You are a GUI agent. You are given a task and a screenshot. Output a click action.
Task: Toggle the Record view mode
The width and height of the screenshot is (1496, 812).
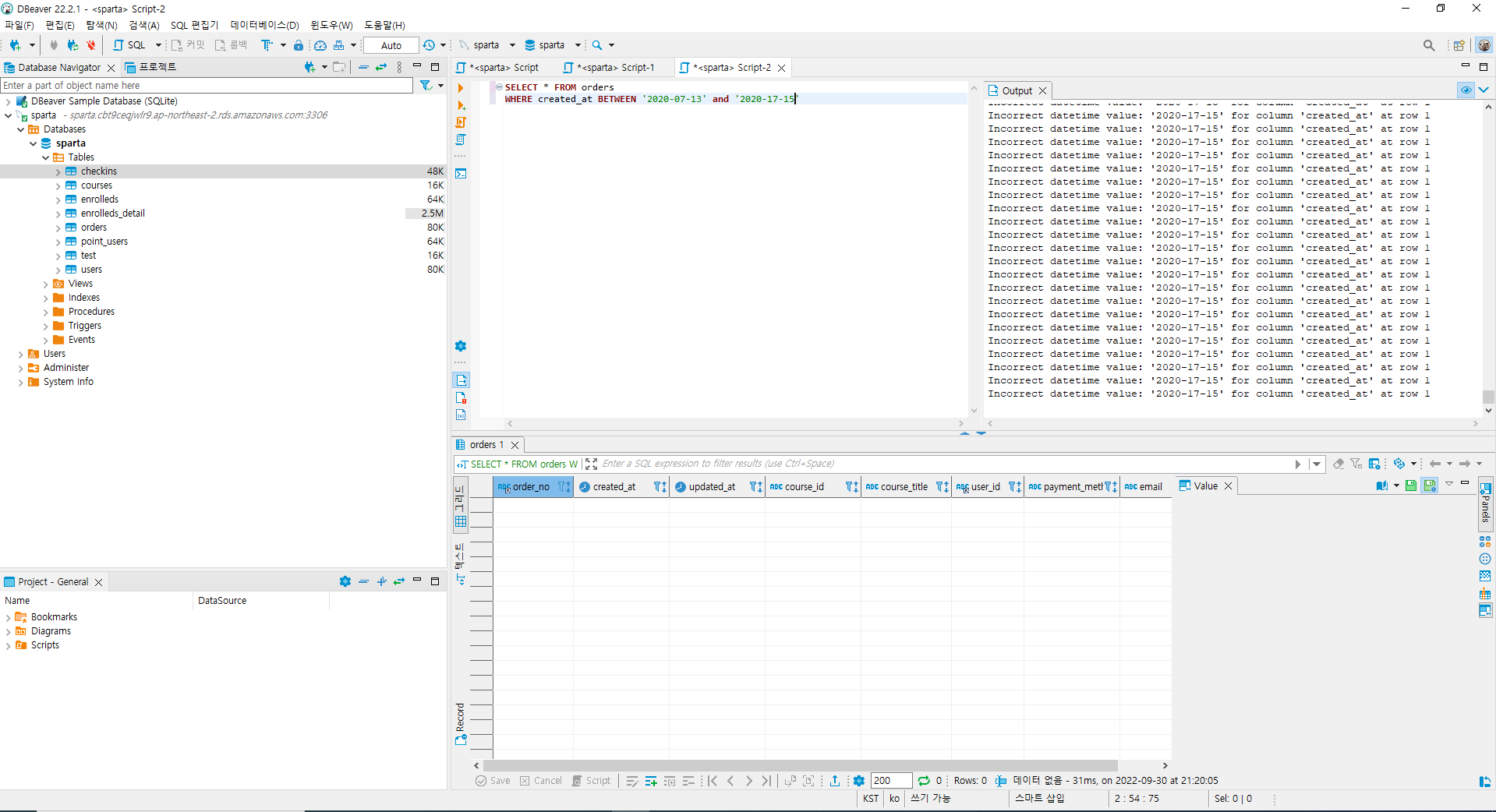(461, 724)
